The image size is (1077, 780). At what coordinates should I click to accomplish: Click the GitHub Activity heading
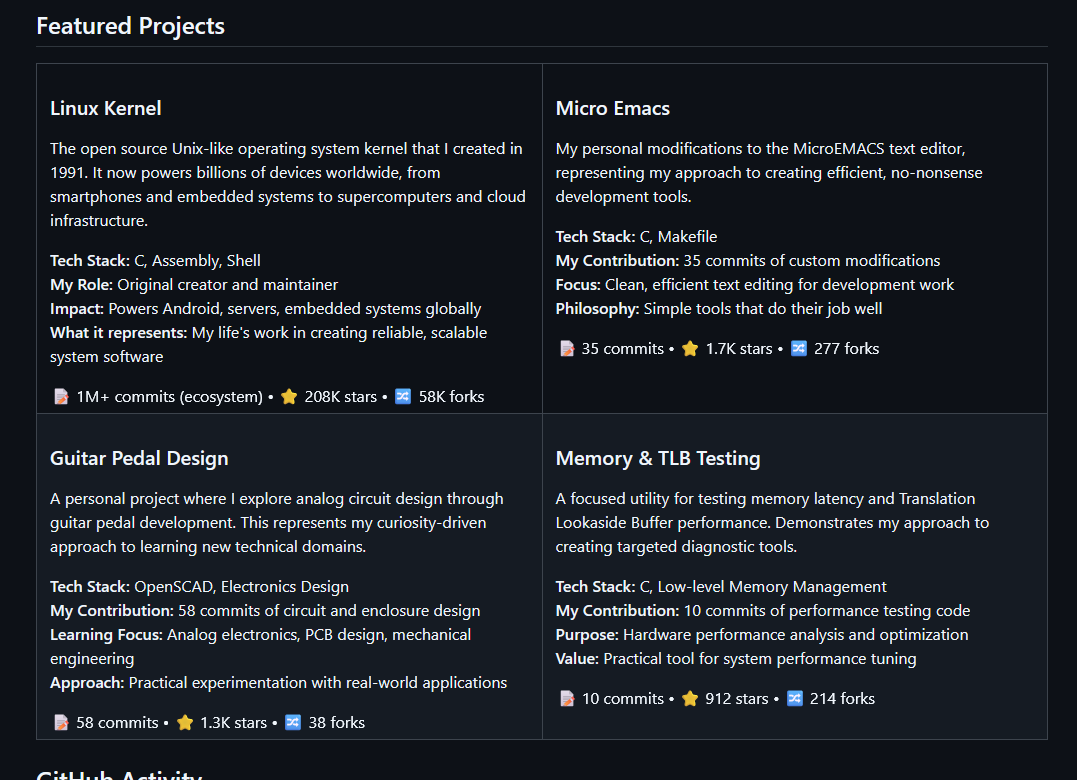pyautogui.click(x=120, y=774)
